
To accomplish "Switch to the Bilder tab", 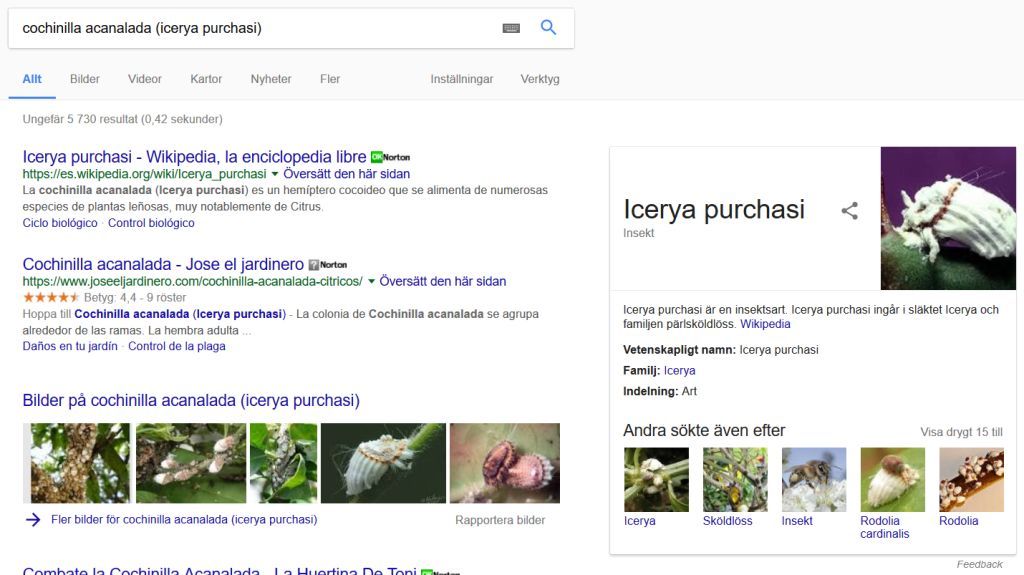I will (85, 79).
